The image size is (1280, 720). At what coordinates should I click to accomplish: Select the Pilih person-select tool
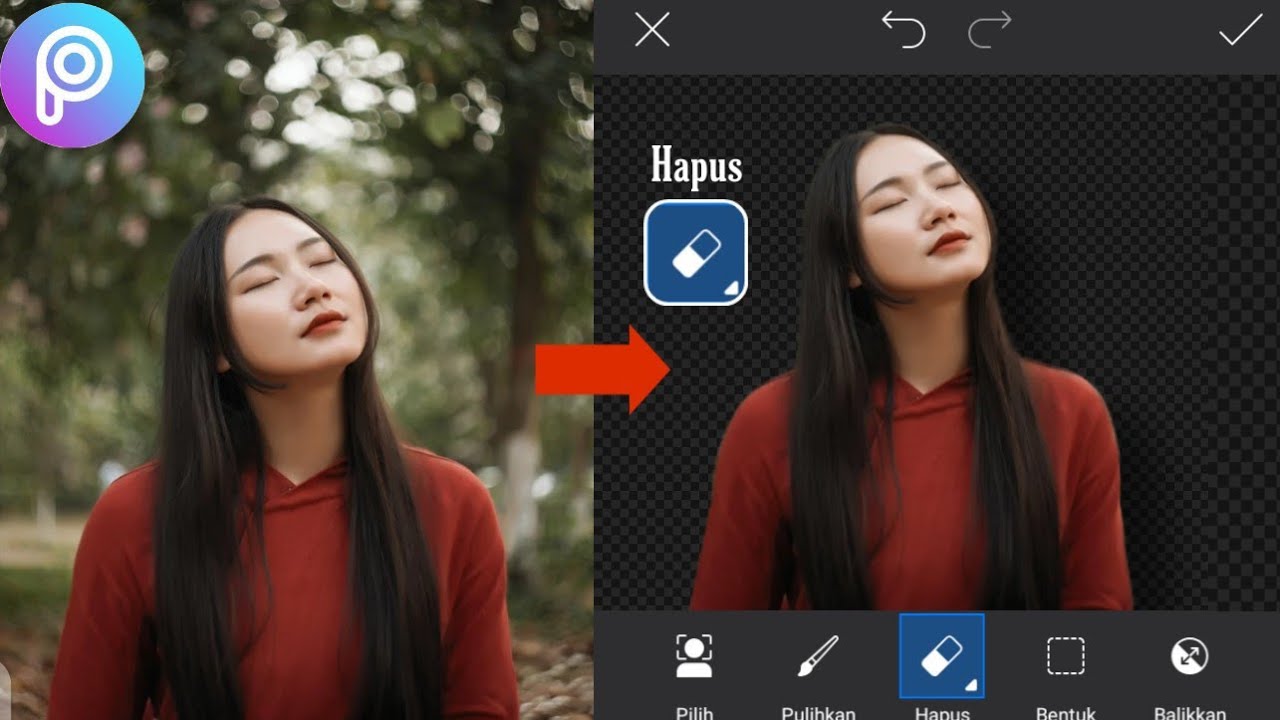tap(694, 657)
